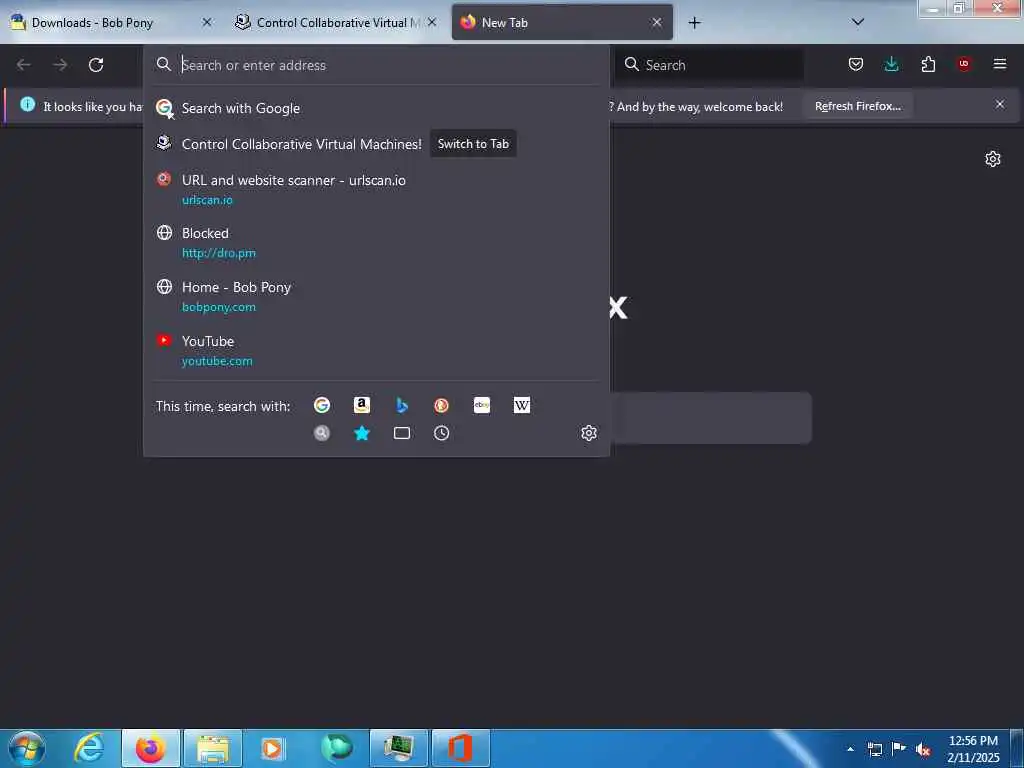The image size is (1024, 768).
Task: Select the Tabs search shortcut icon
Action: coord(402,433)
